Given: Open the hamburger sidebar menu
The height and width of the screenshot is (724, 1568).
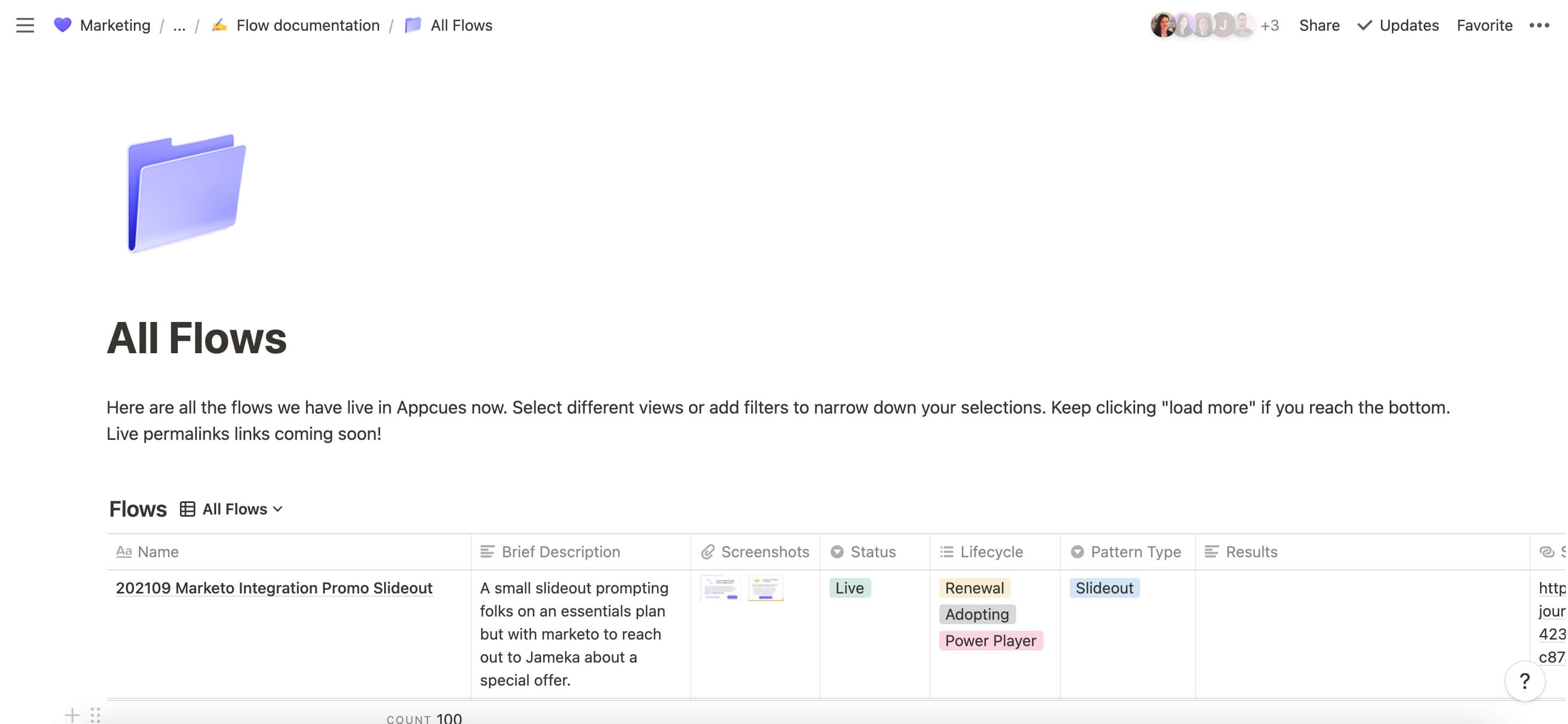Looking at the screenshot, I should (x=25, y=25).
